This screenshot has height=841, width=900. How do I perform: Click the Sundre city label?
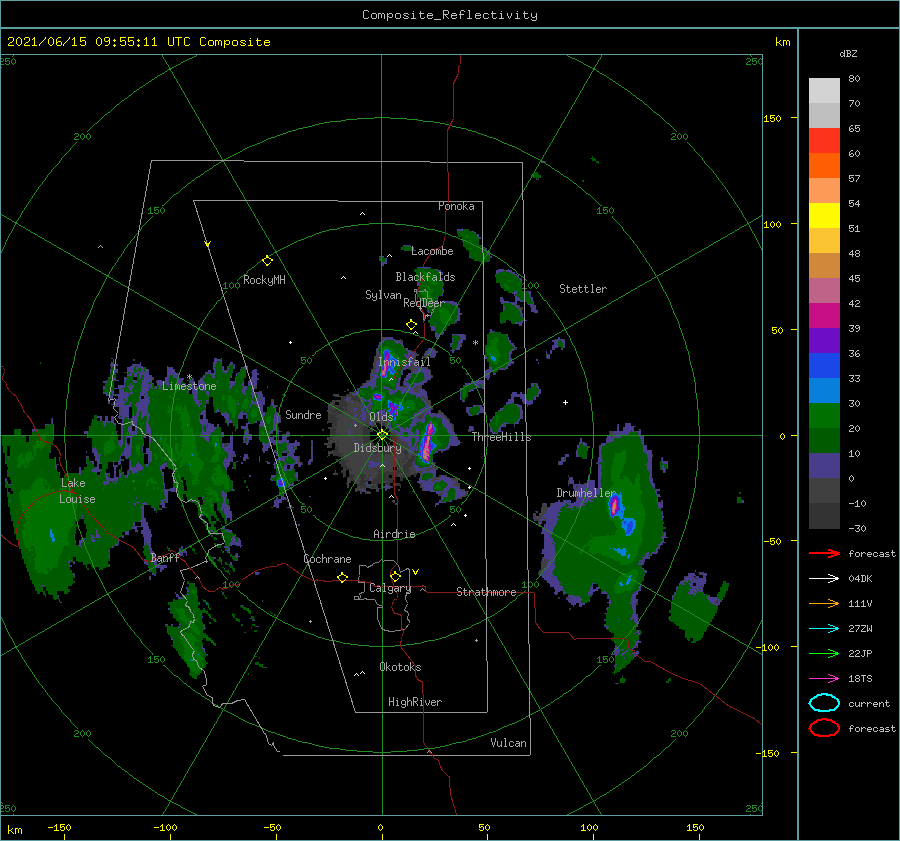(303, 414)
